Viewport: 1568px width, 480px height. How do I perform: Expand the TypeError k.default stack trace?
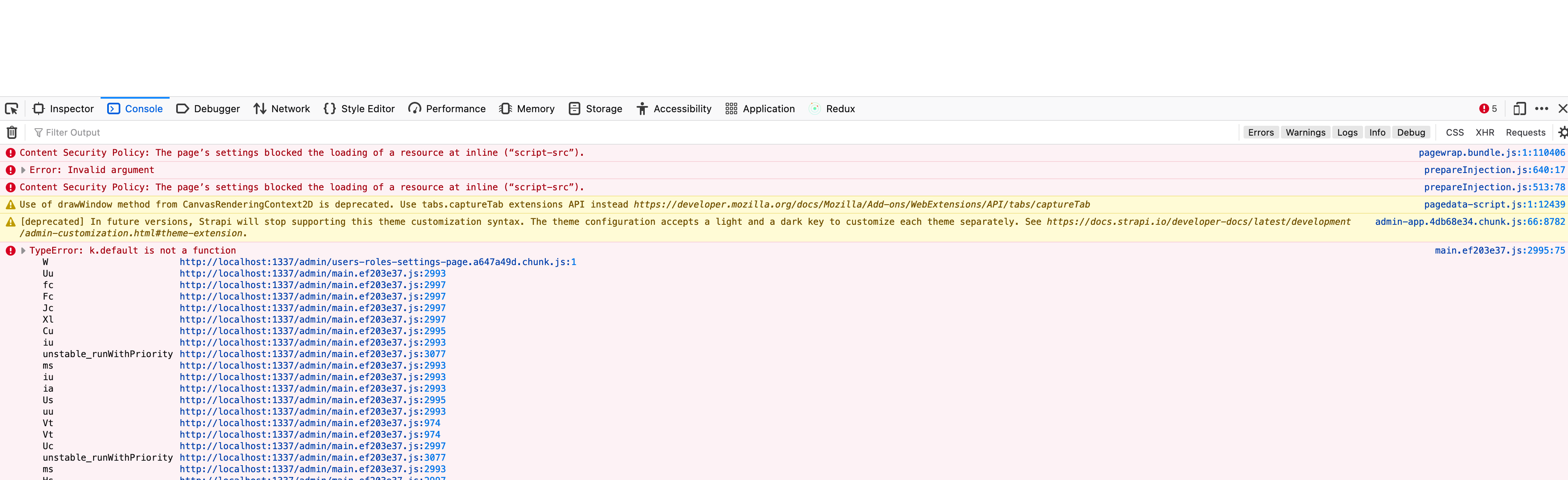tap(24, 250)
